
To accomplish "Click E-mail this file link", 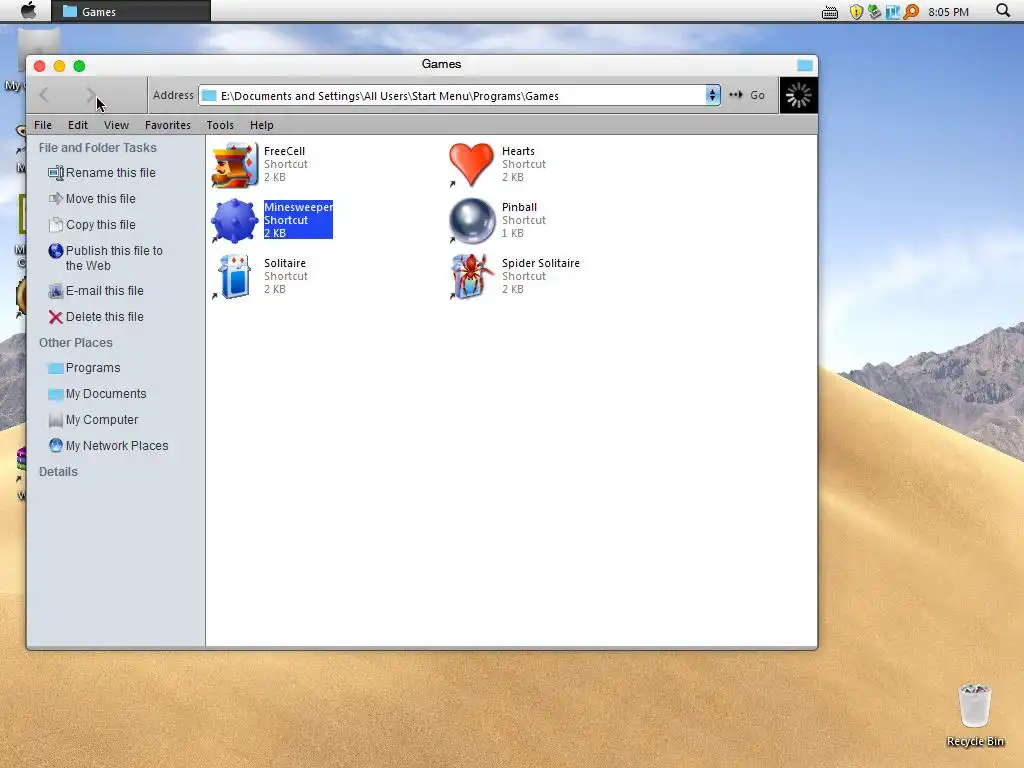I will (x=104, y=291).
